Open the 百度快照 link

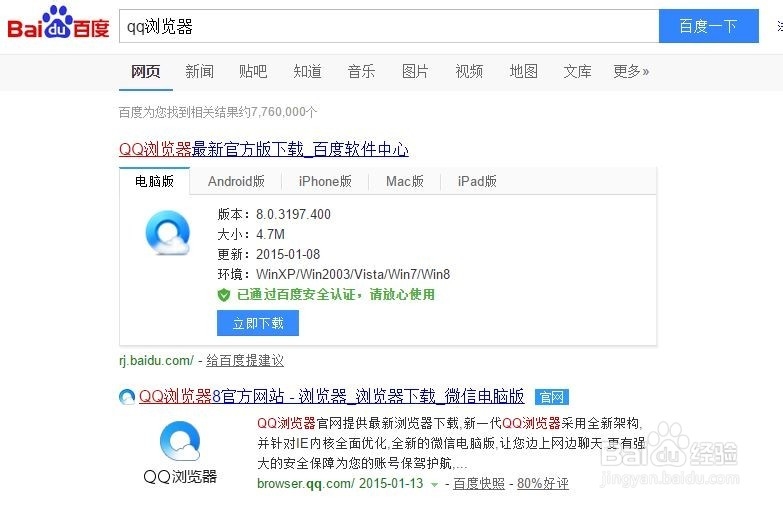(479, 484)
